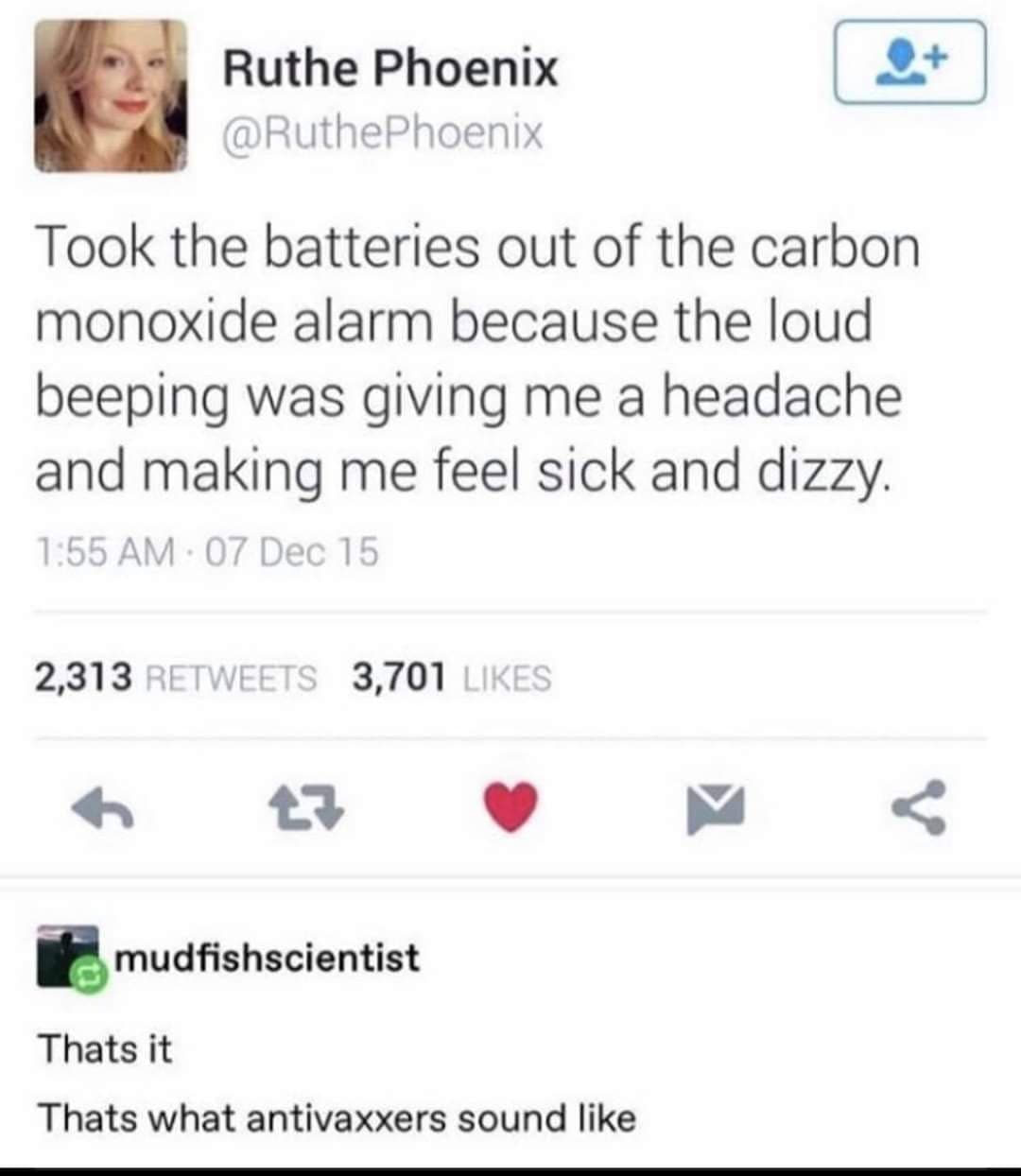This screenshot has width=1021, height=1176.
Task: Open the direct message envelope icon
Action: (x=715, y=809)
